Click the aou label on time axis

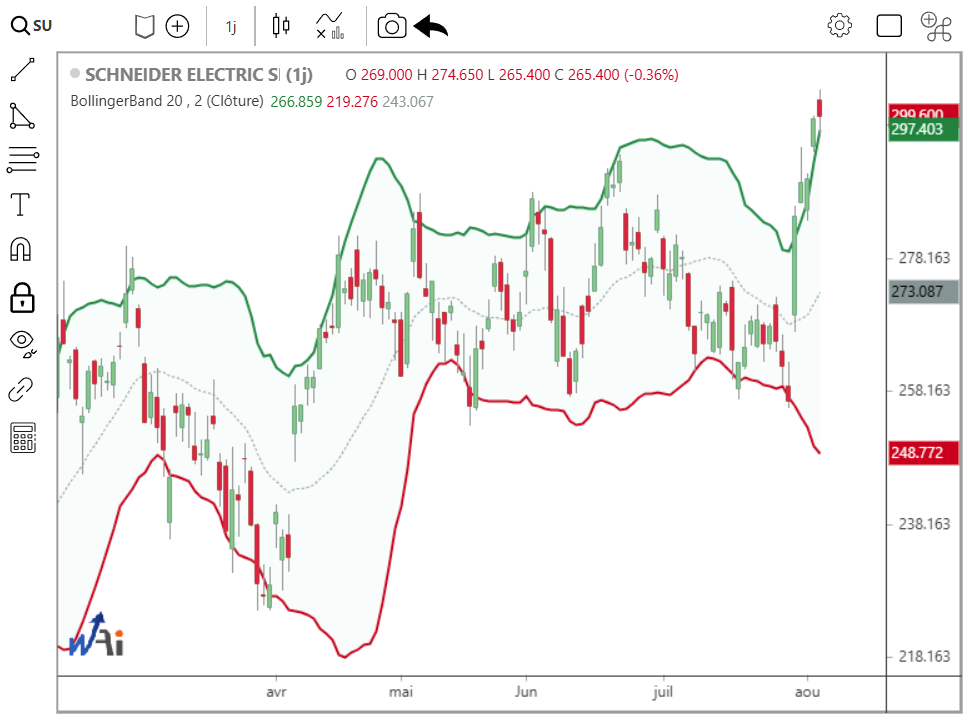pos(807,692)
